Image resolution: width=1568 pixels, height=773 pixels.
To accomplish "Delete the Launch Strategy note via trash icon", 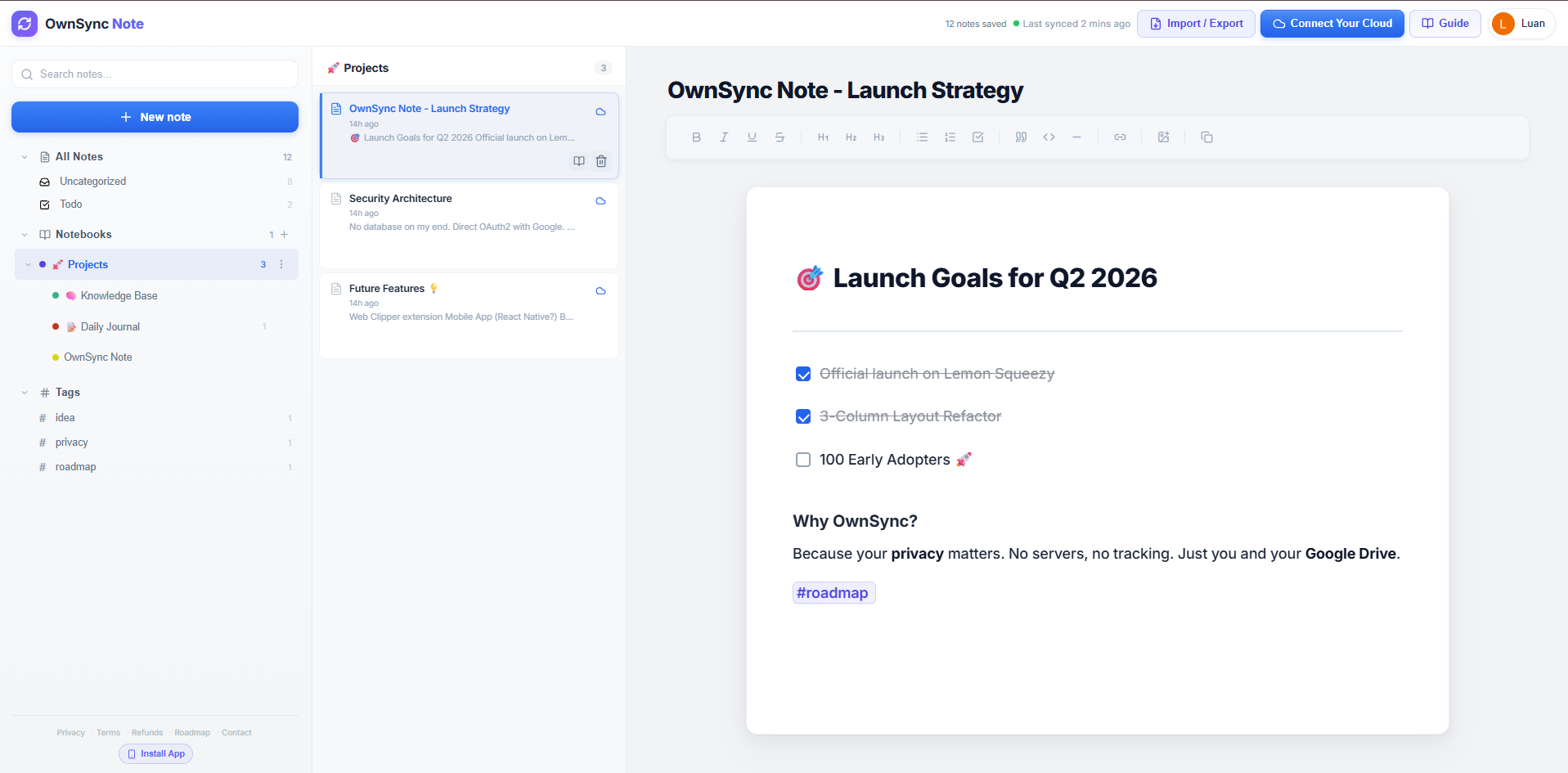I will [601, 161].
